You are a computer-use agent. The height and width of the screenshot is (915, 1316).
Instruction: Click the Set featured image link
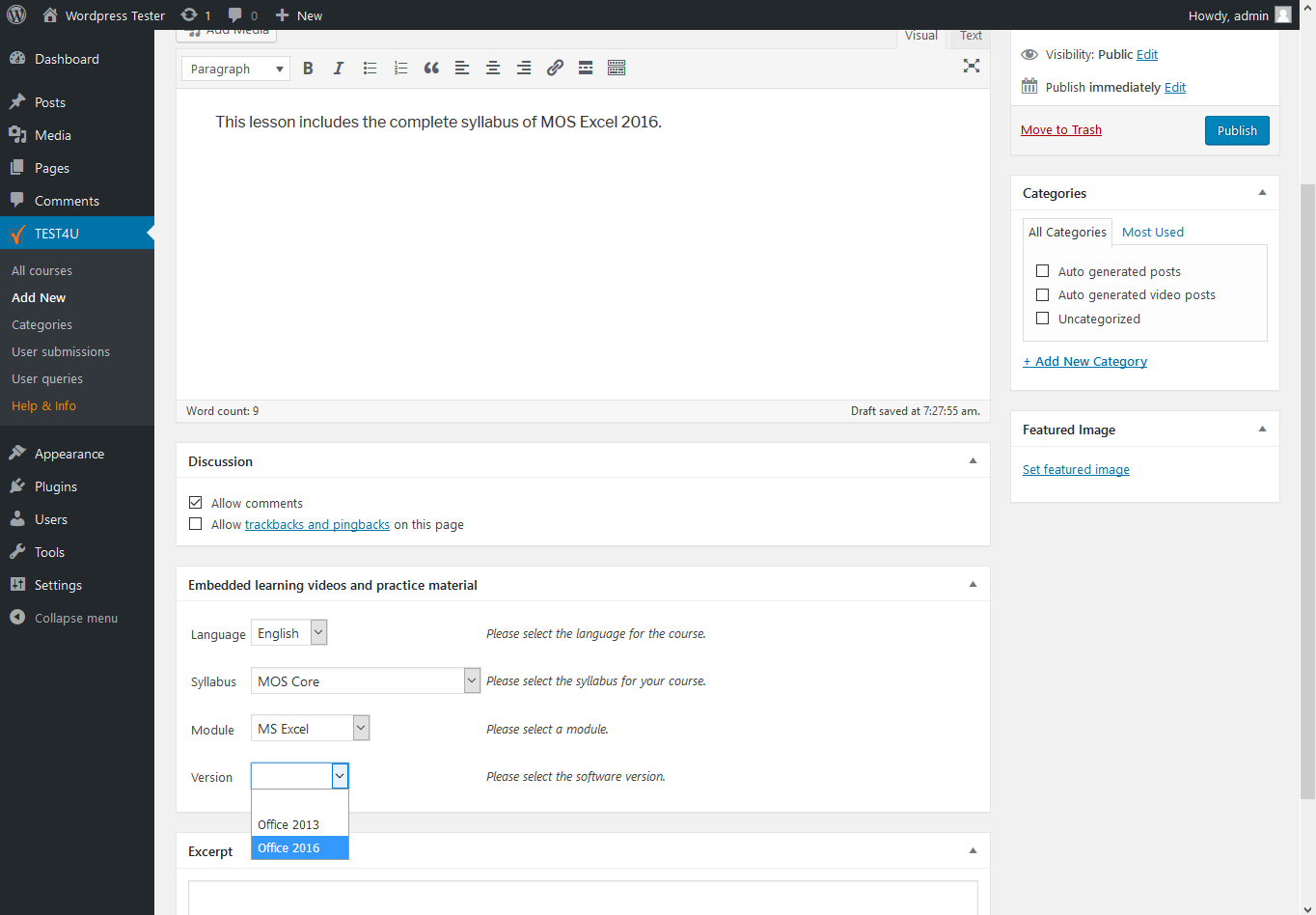tap(1076, 470)
